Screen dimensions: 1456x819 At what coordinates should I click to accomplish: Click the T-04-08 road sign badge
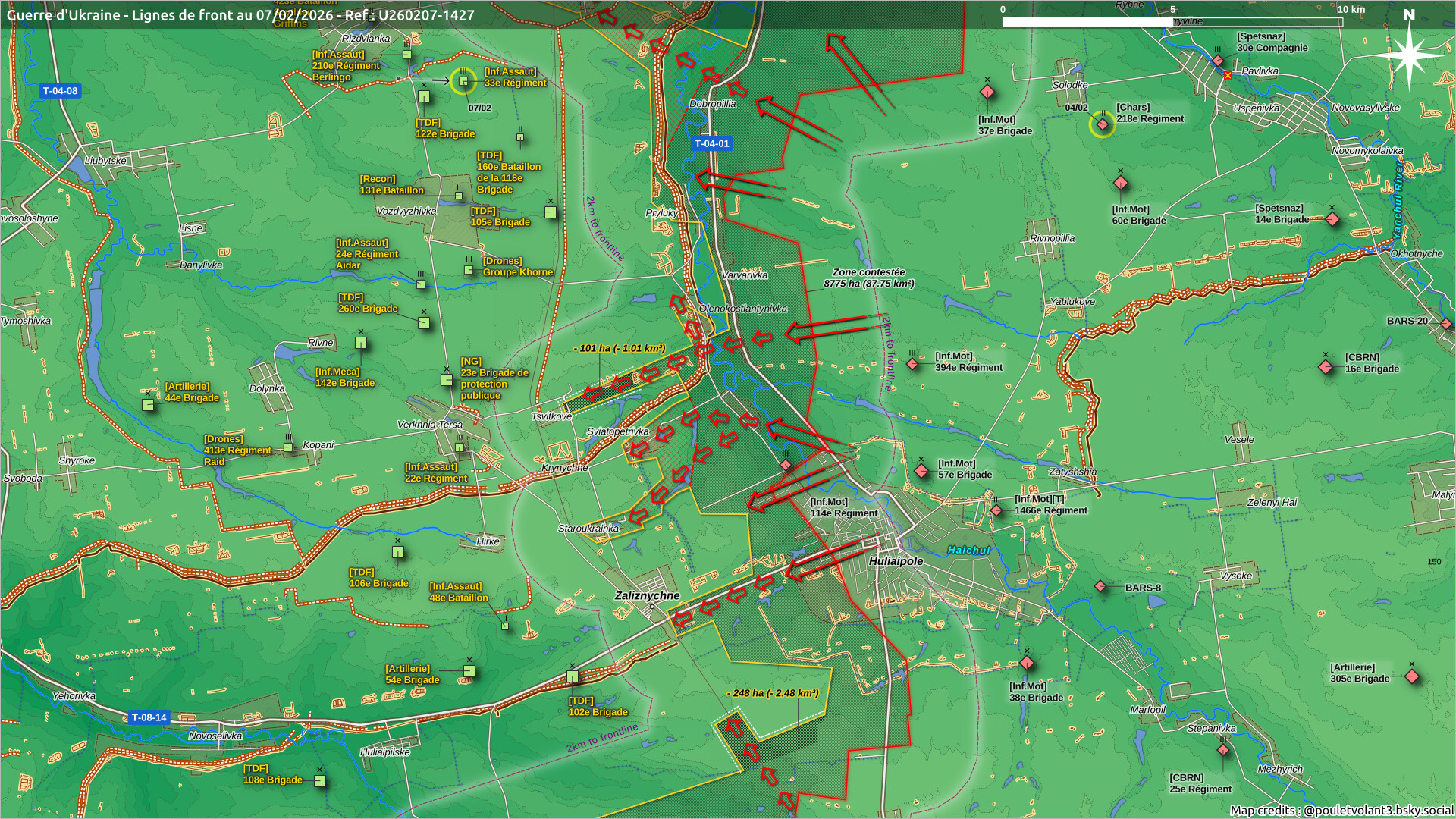(x=60, y=91)
